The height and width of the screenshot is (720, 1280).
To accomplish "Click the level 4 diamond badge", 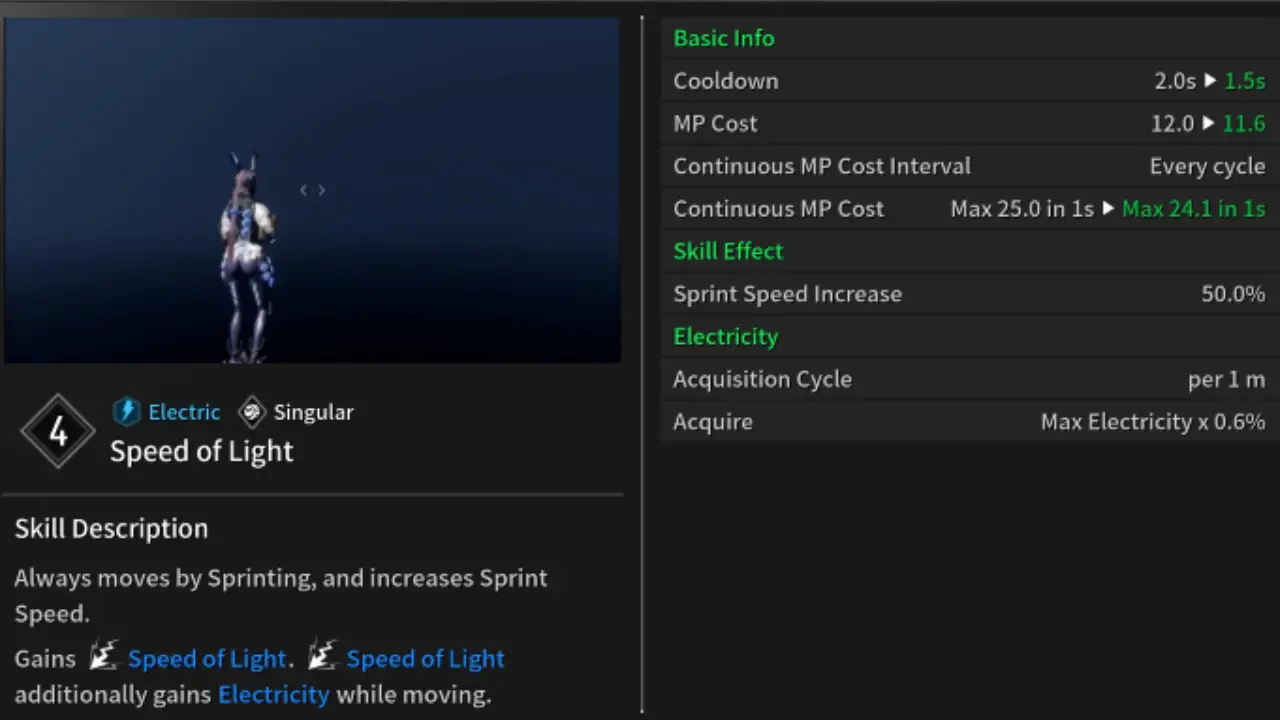I will (57, 431).
